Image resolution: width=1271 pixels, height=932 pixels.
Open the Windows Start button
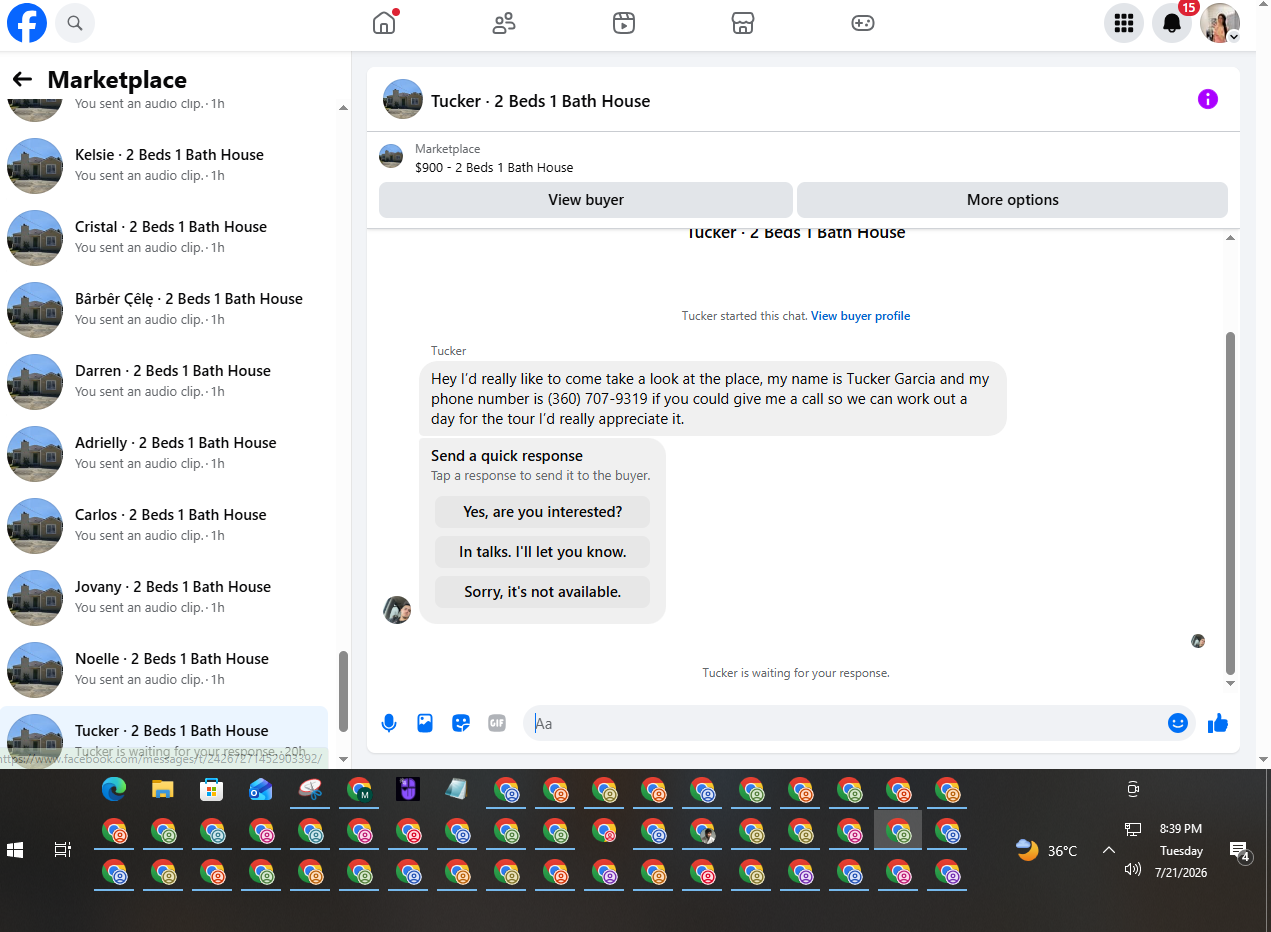15,850
